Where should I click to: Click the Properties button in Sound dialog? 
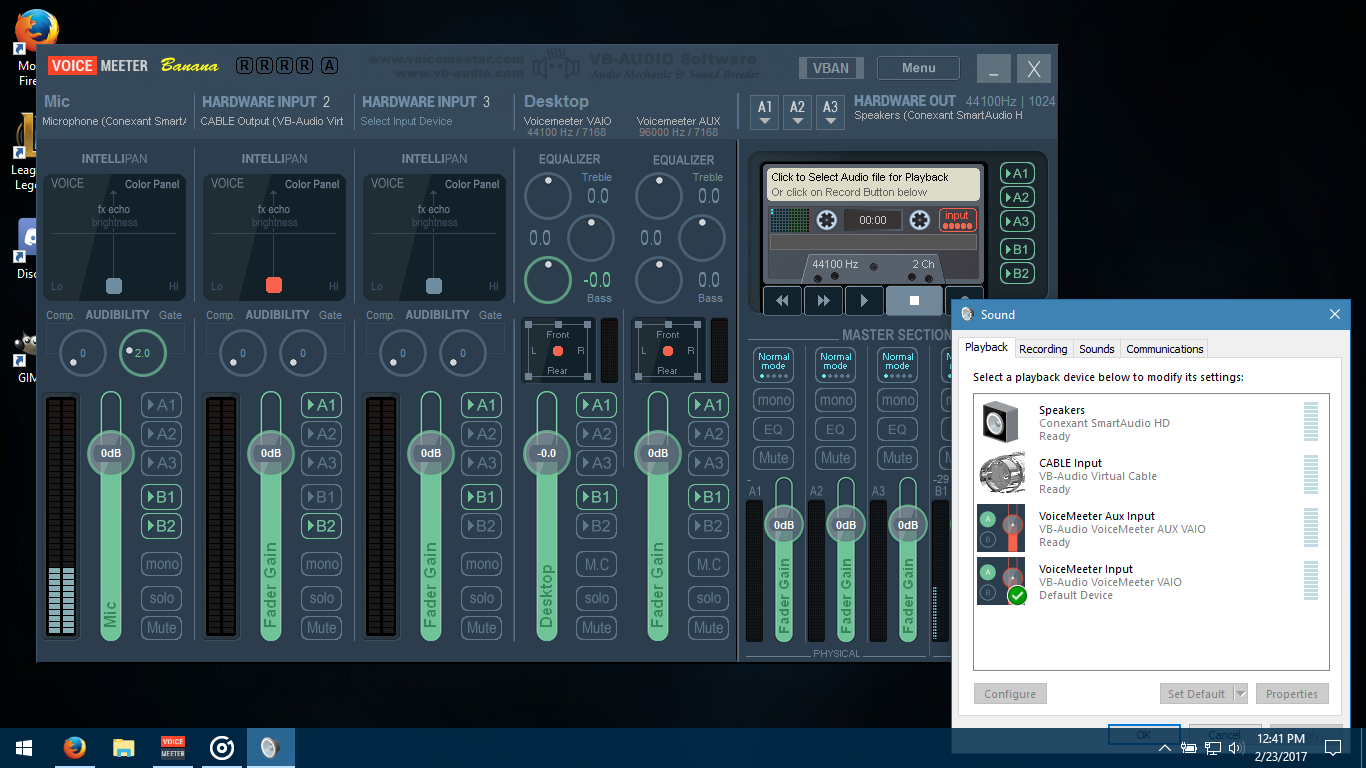[x=1291, y=694]
